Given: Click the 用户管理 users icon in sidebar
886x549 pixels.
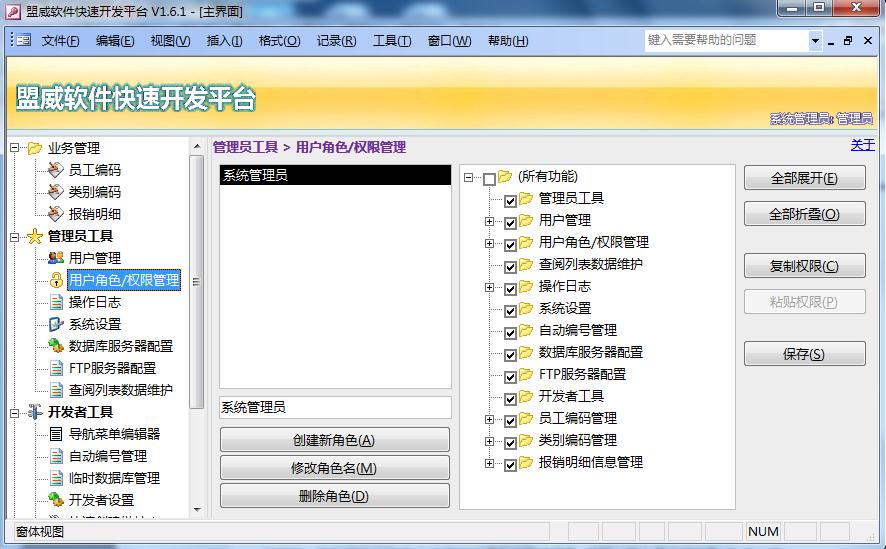Looking at the screenshot, I should tap(56, 258).
